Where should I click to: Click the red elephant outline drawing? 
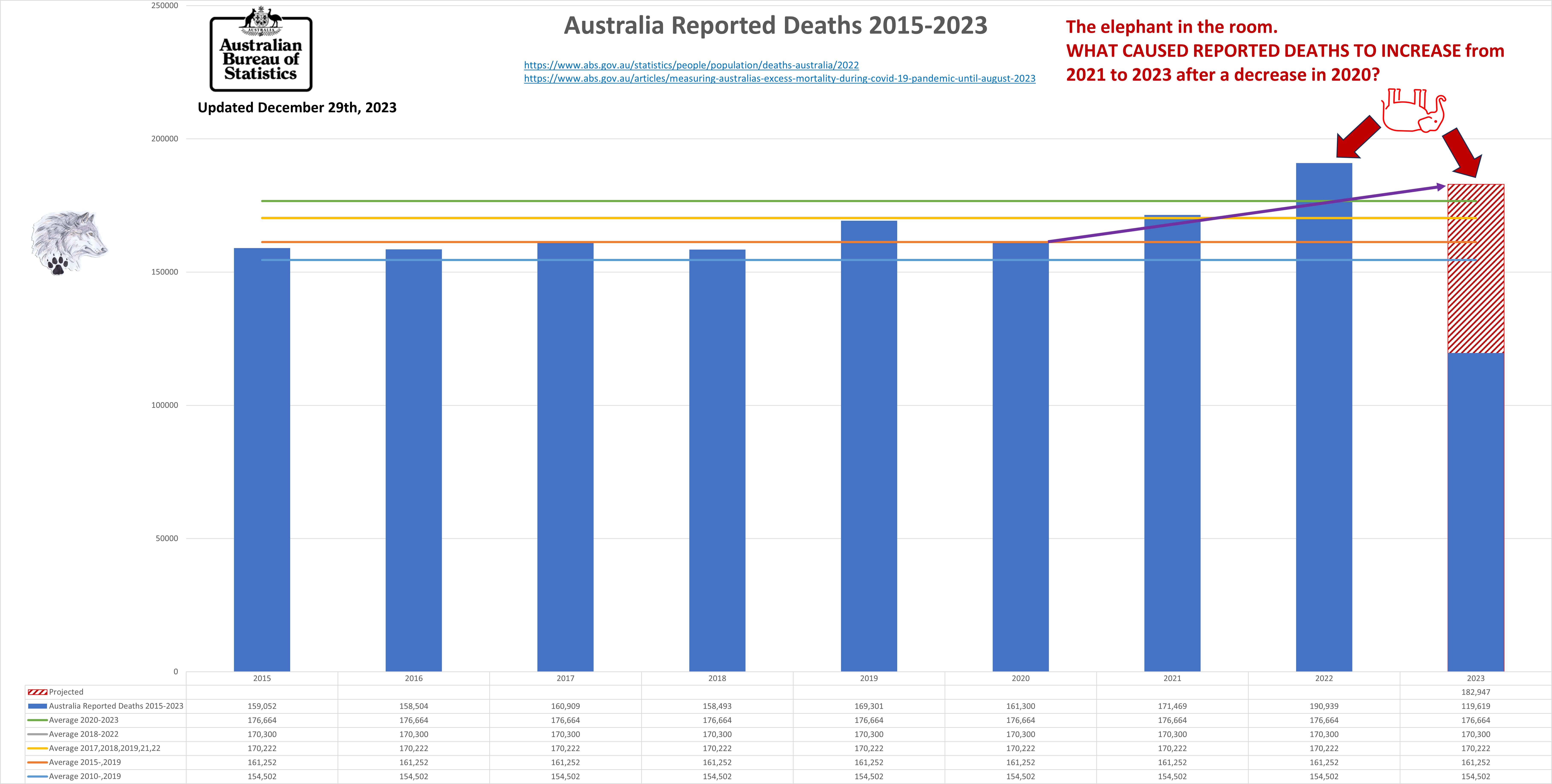tap(1413, 110)
